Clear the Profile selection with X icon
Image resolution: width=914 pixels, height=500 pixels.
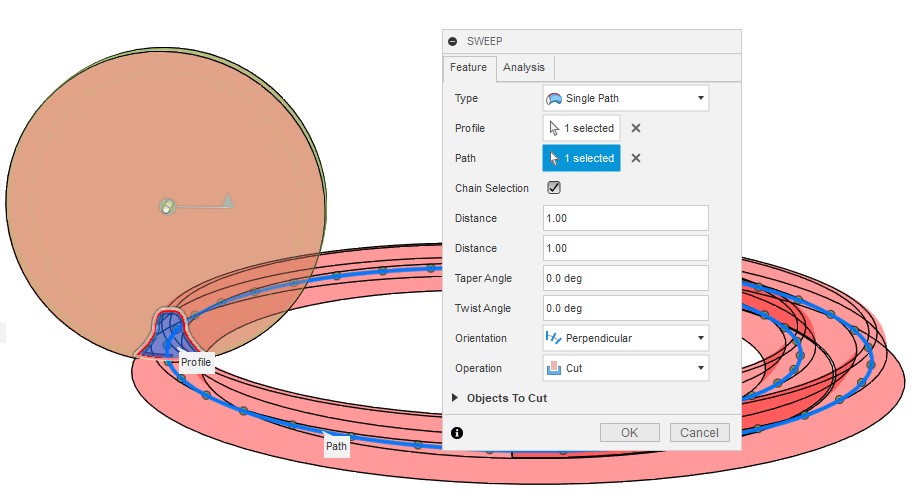(636, 128)
